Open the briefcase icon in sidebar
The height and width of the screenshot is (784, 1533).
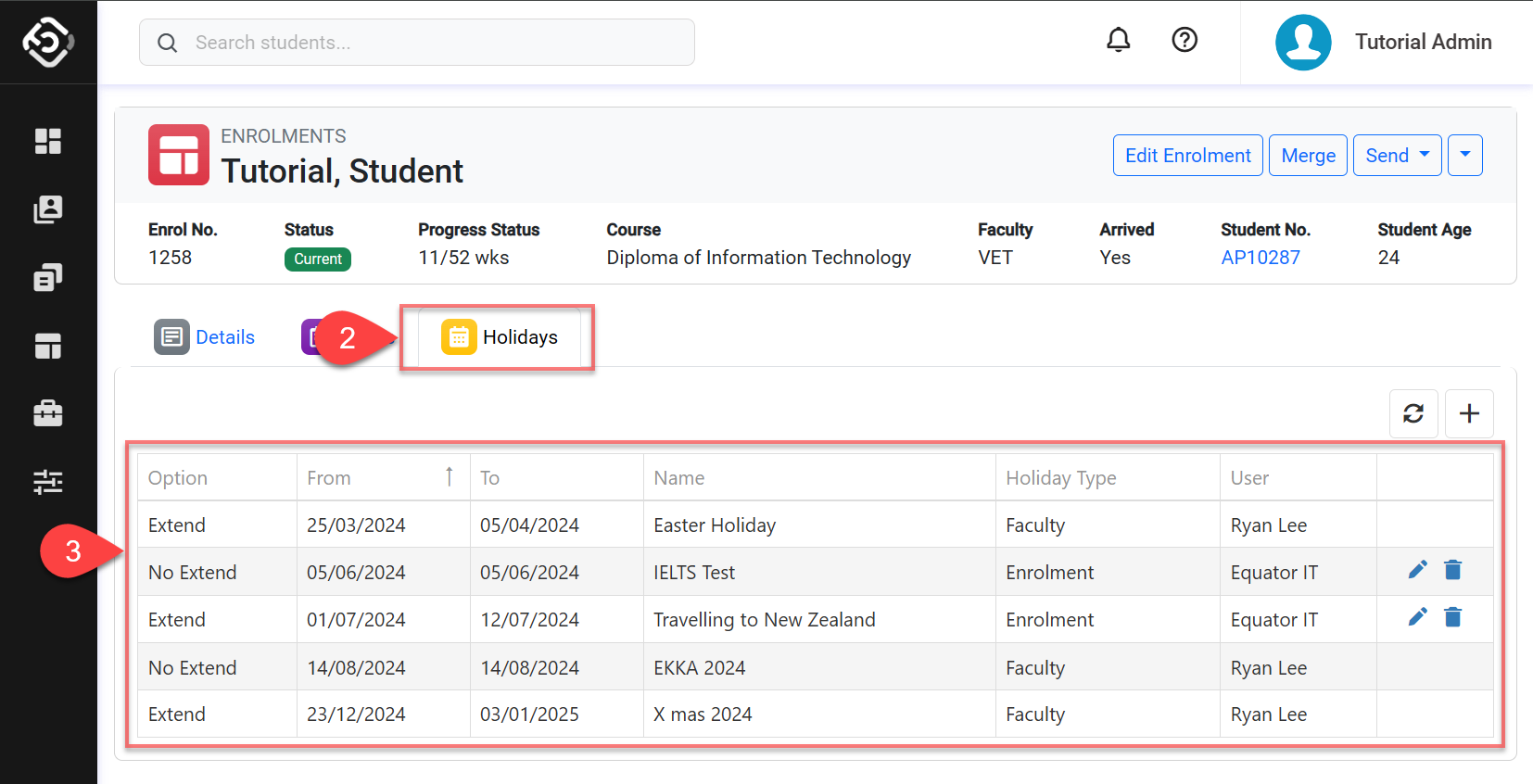click(x=48, y=413)
